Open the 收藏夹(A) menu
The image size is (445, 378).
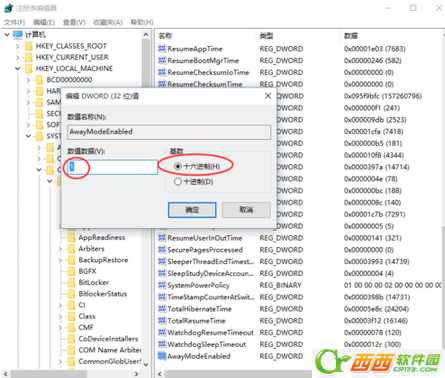[x=108, y=22]
